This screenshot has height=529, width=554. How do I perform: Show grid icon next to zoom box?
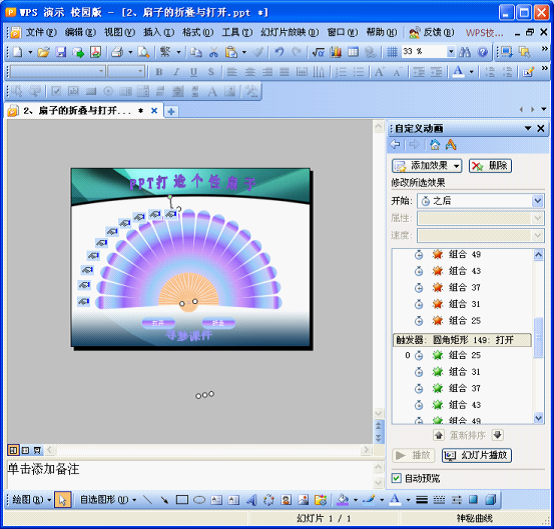392,52
